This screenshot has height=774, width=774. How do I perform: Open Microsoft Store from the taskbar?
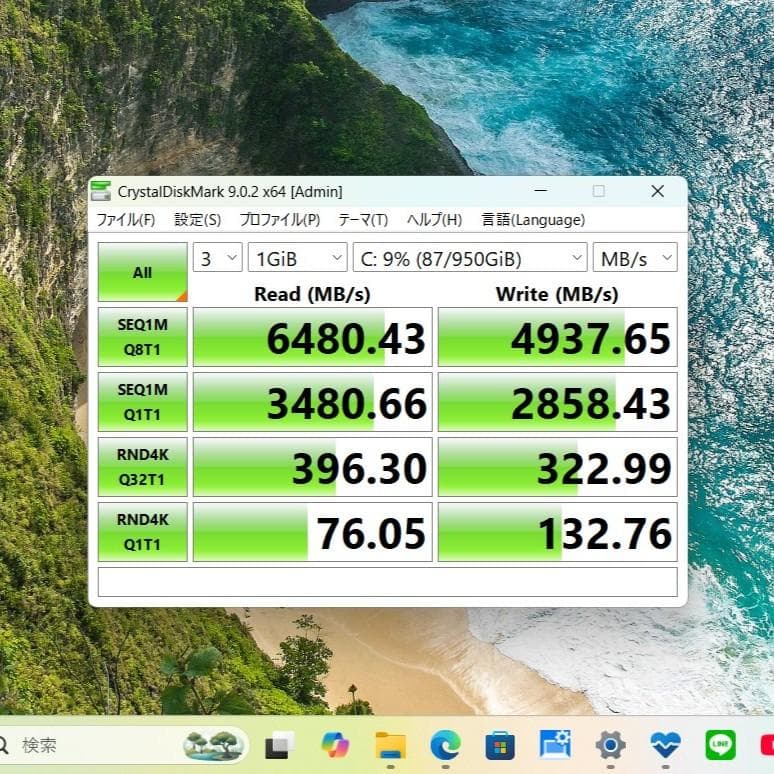500,746
